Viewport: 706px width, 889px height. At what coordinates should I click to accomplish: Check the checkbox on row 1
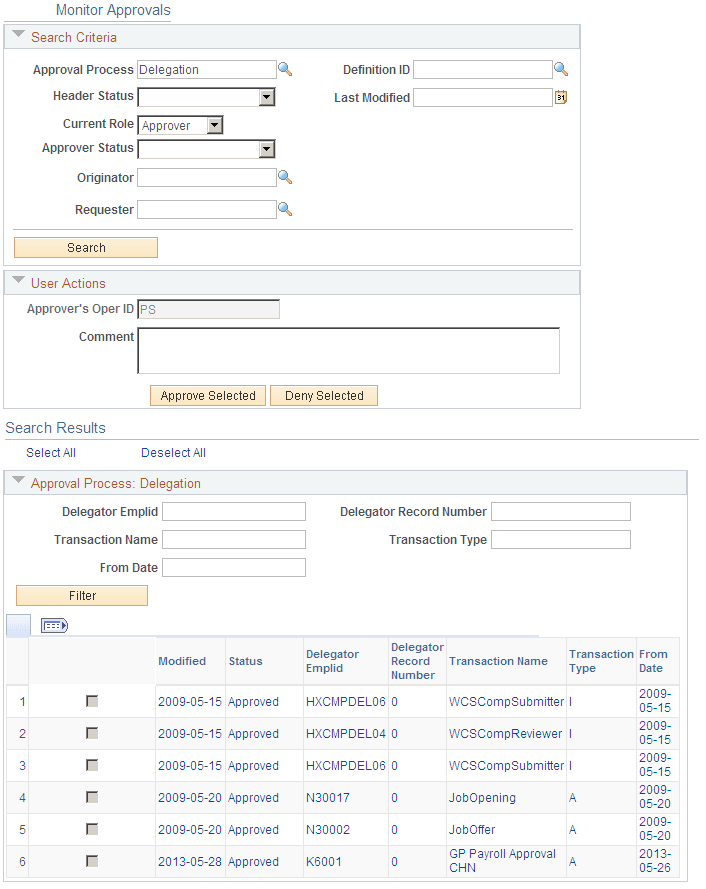coord(91,701)
